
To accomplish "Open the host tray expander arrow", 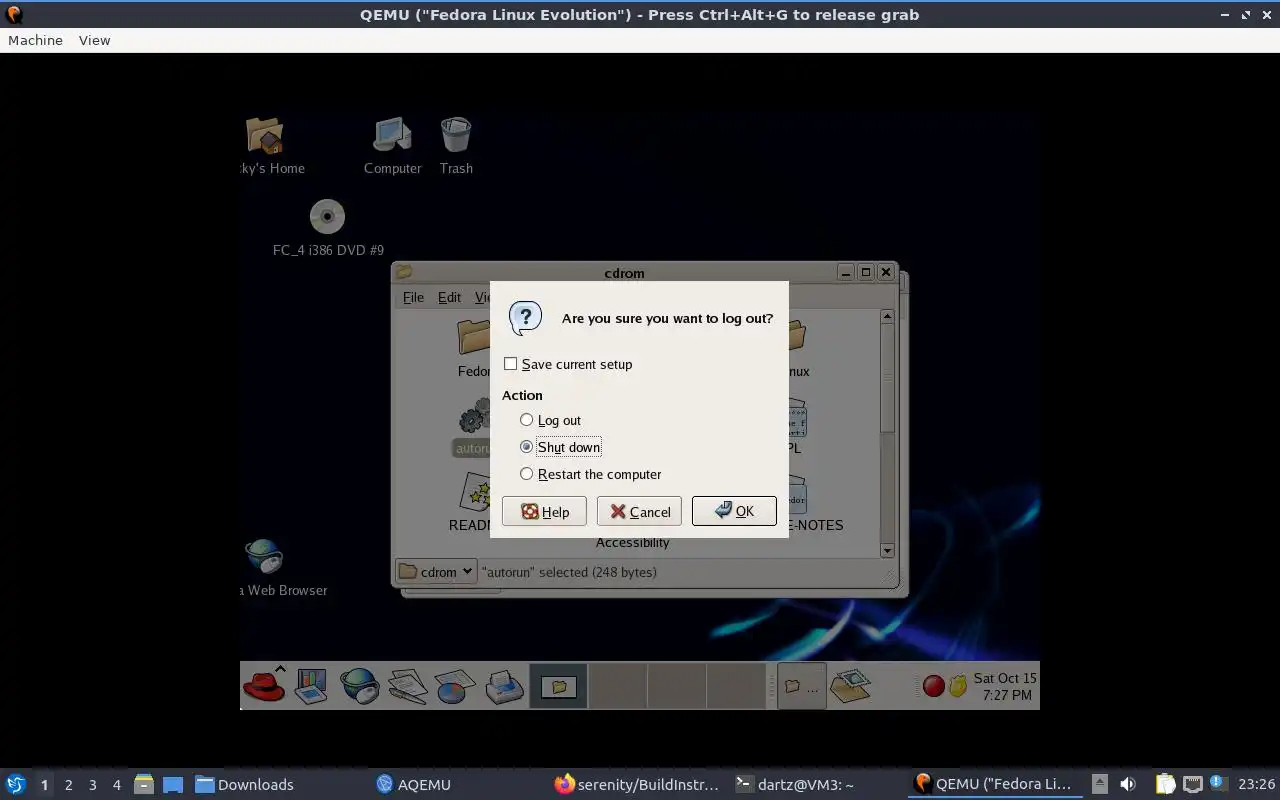I will click(x=1100, y=784).
